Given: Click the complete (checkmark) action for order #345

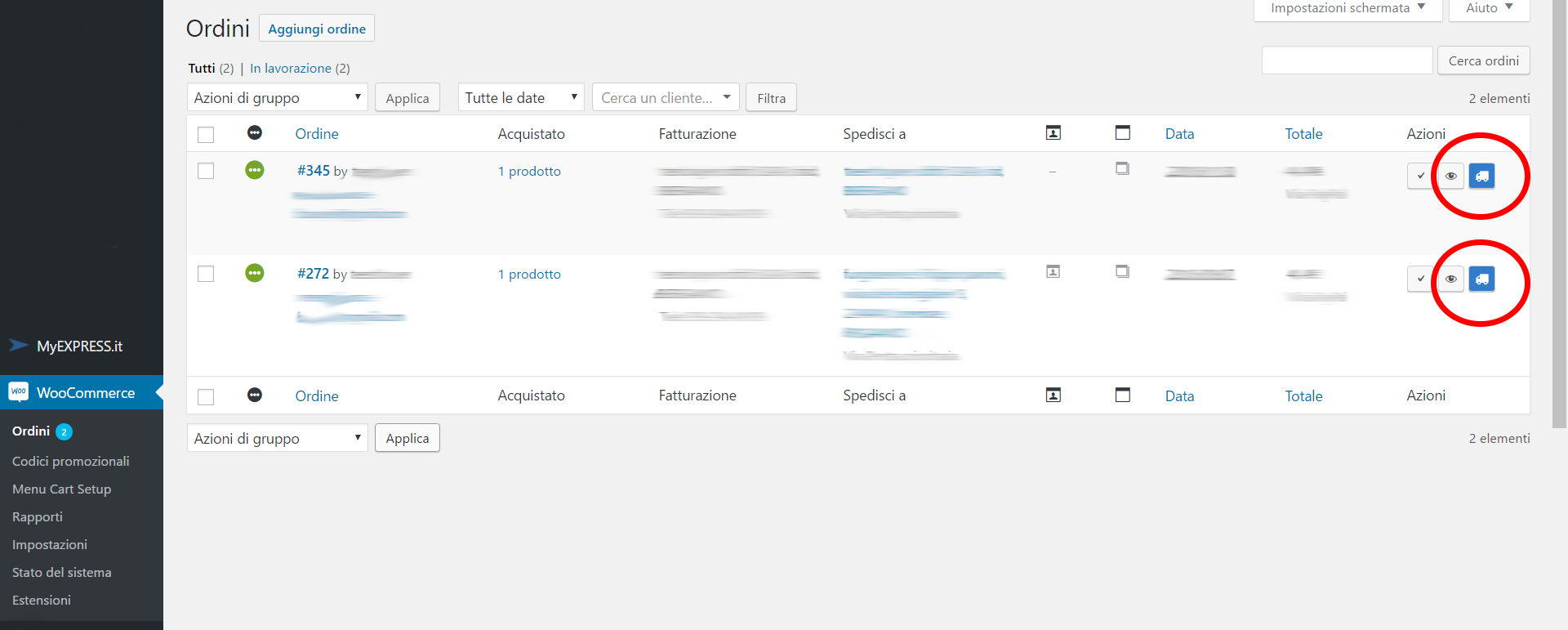Looking at the screenshot, I should point(1420,176).
